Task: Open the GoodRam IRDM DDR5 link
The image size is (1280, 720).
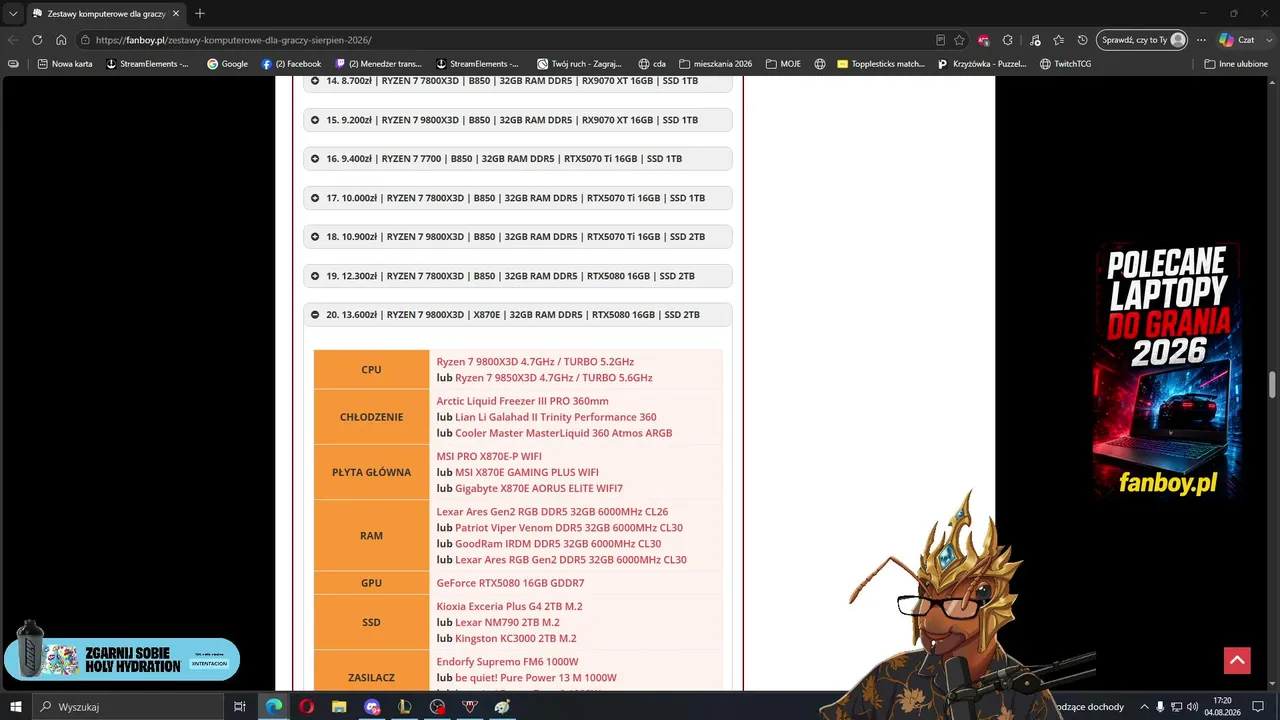Action: 558,543
